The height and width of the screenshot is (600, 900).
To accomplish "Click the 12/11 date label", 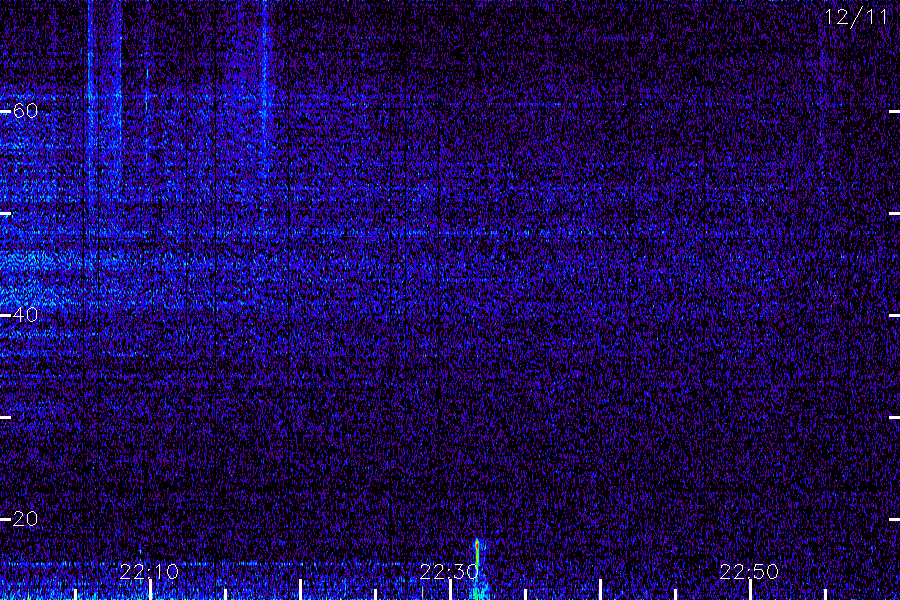I will 856,17.
